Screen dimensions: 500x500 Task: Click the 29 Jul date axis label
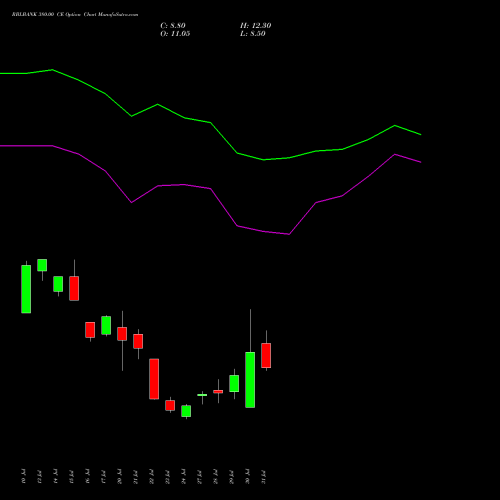(231, 476)
